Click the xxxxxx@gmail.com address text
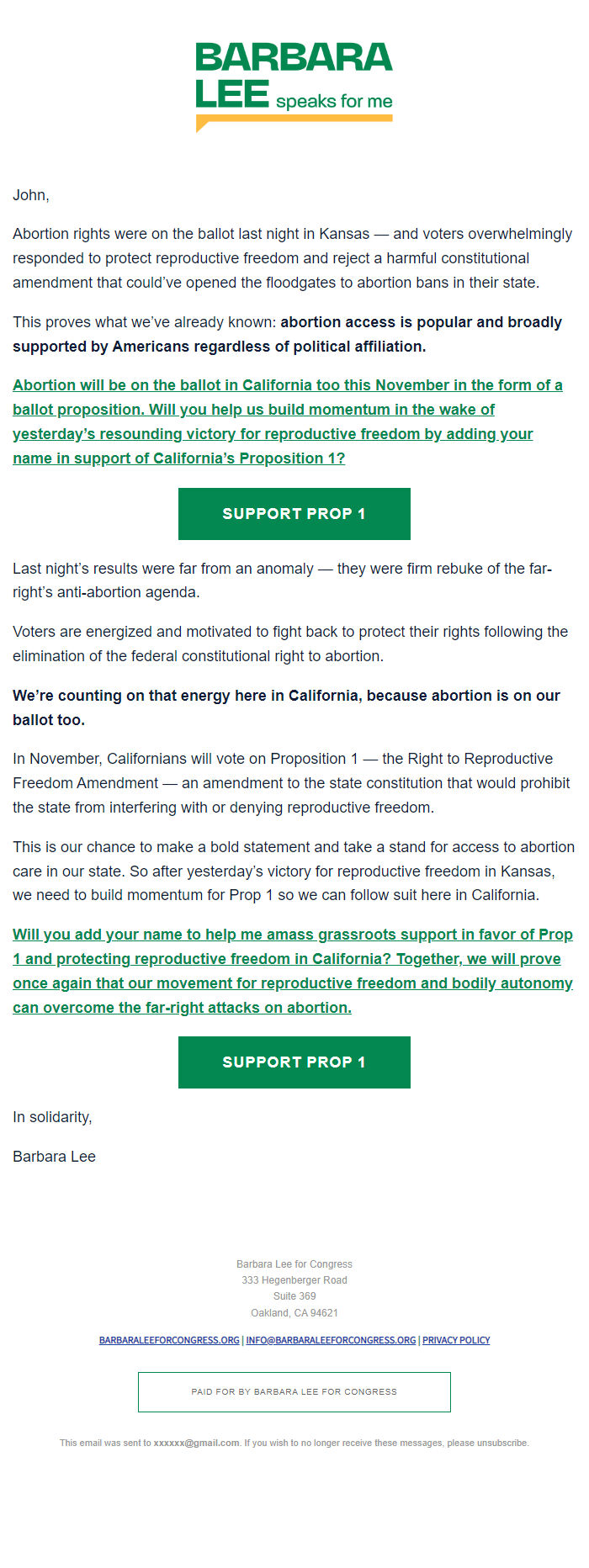 tap(196, 1443)
